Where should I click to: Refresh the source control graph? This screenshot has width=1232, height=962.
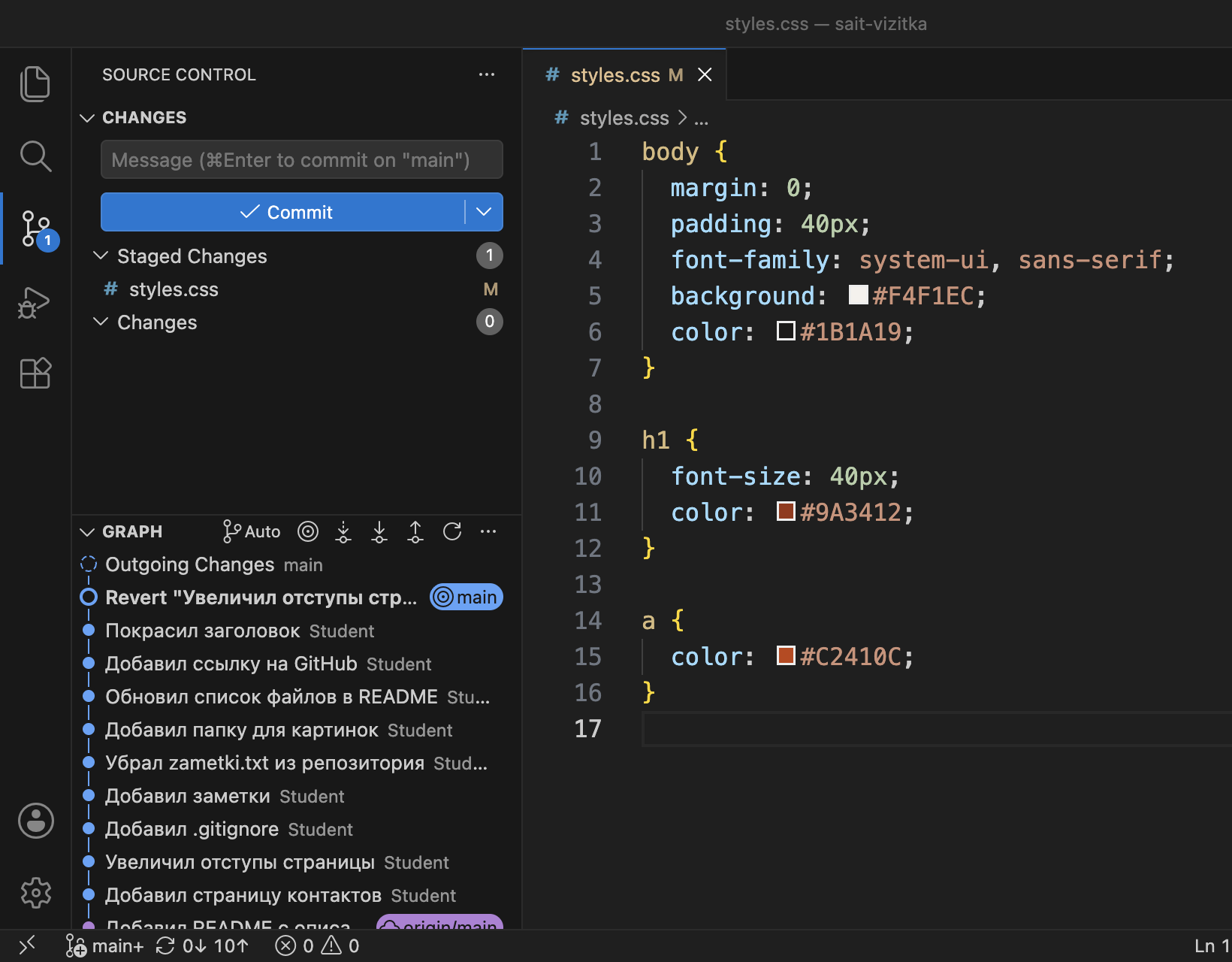coord(452,531)
